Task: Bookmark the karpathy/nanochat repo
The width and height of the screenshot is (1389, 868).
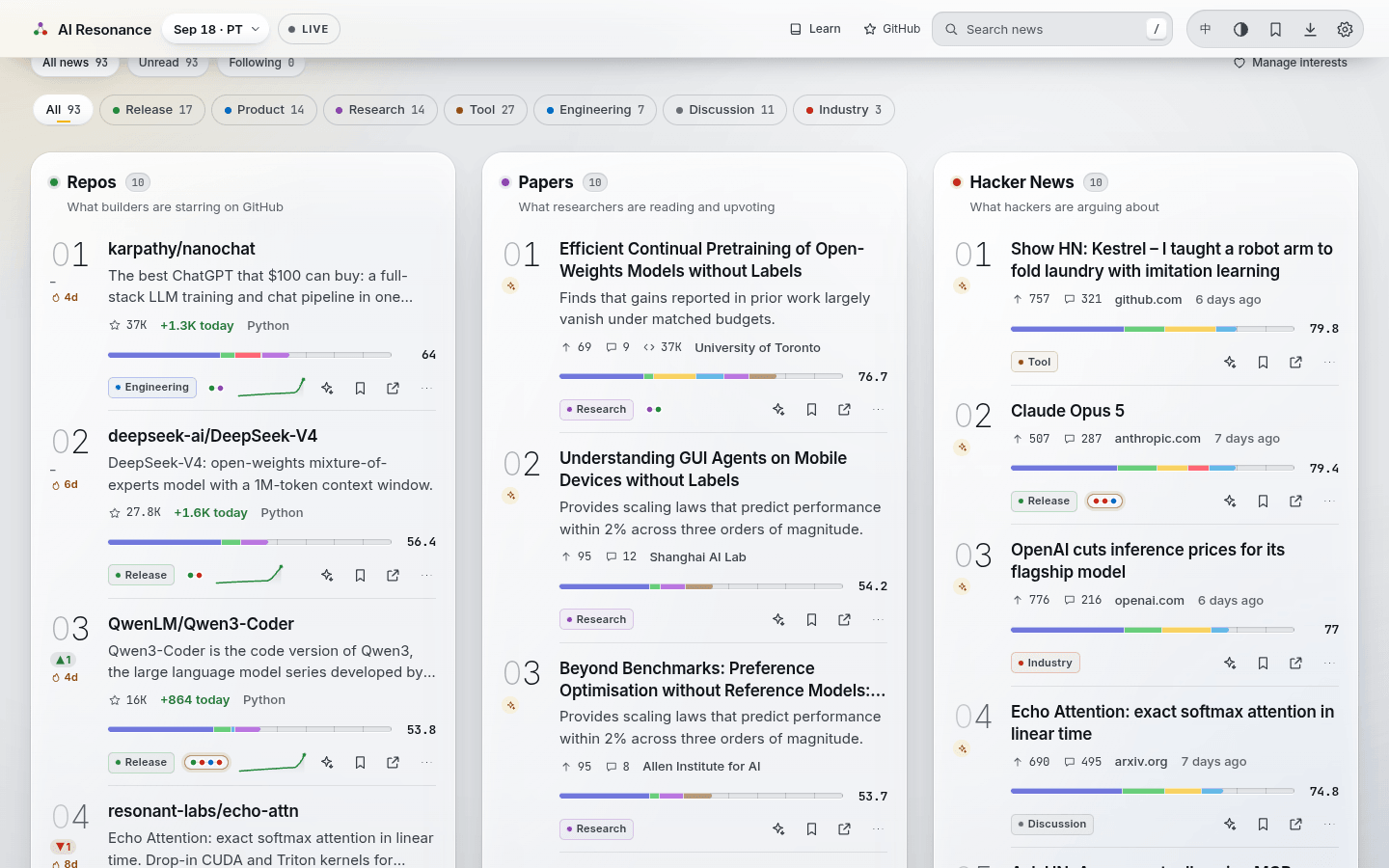Action: pyautogui.click(x=360, y=388)
